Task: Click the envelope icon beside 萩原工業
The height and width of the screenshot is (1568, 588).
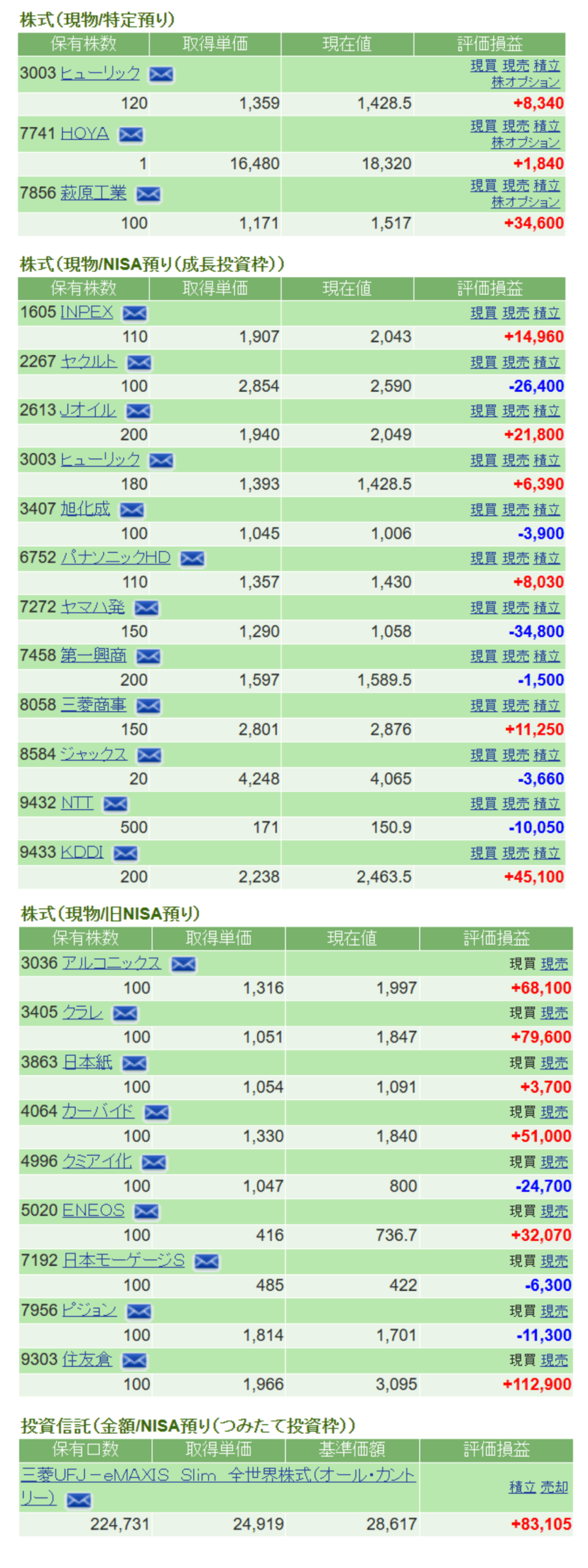Action: [148, 194]
